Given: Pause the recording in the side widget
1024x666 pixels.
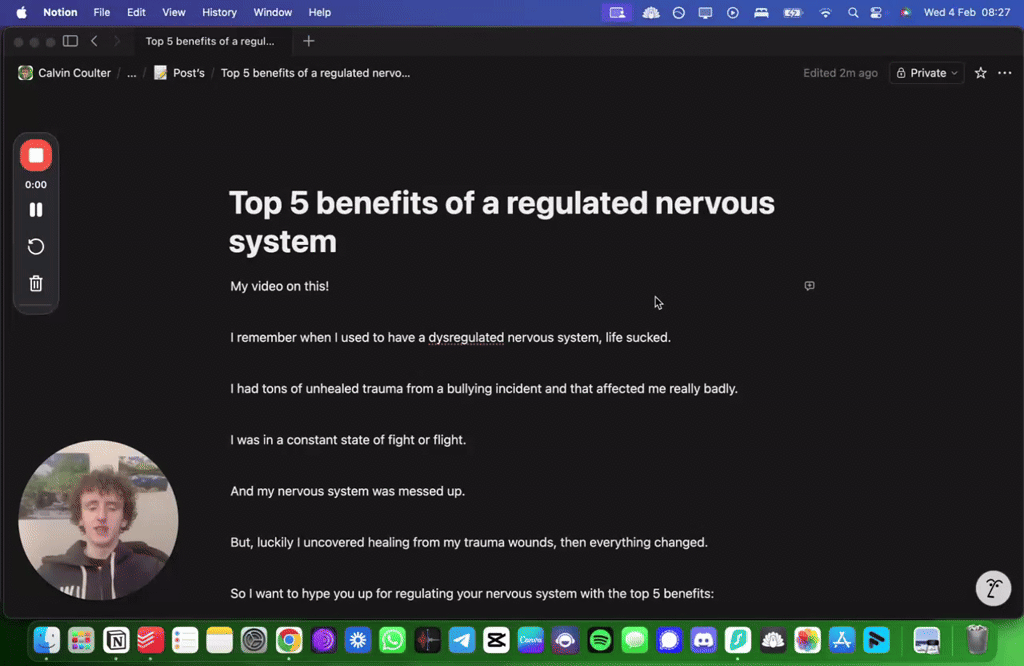Looking at the screenshot, I should [x=36, y=209].
